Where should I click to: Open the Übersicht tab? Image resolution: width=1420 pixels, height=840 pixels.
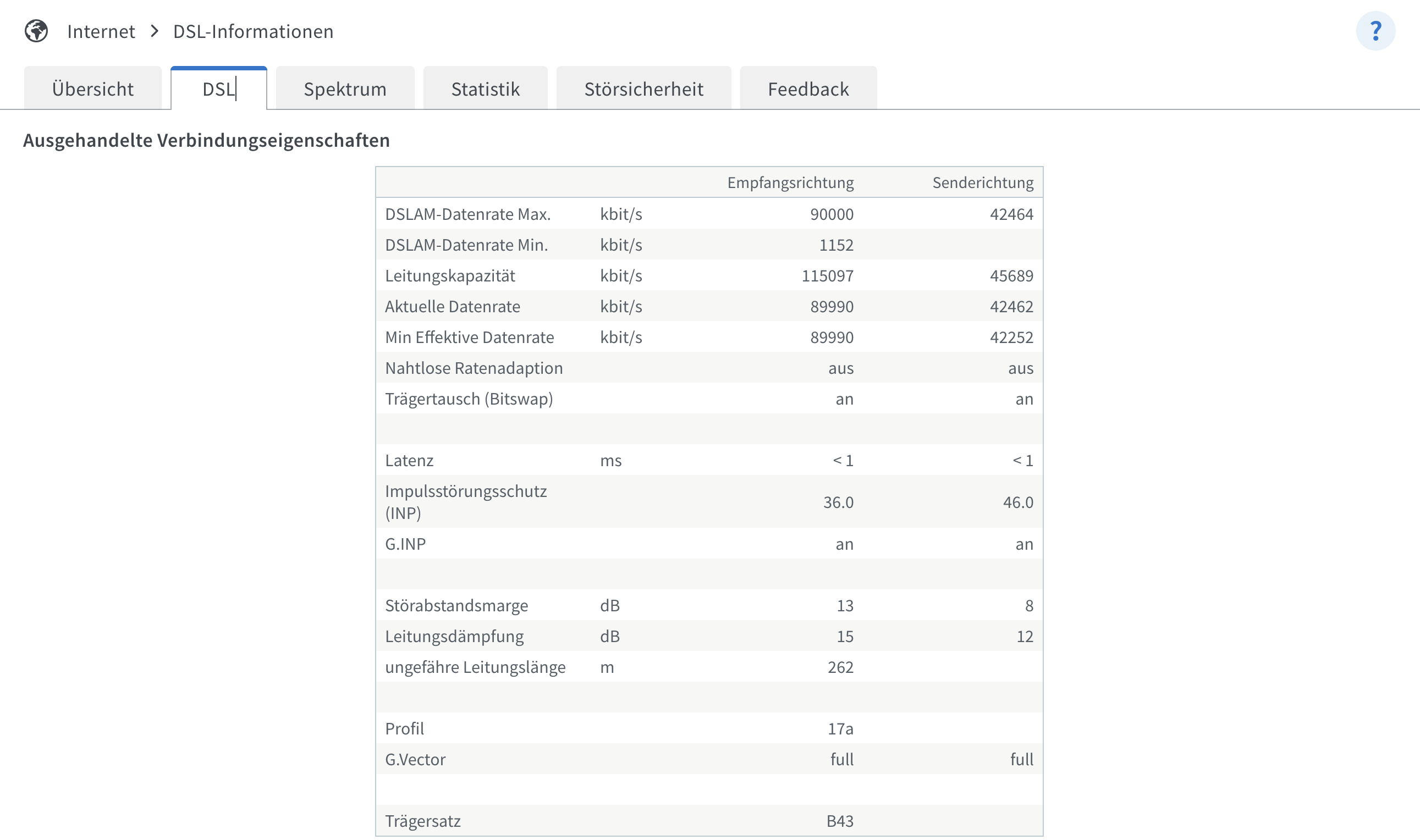(92, 89)
